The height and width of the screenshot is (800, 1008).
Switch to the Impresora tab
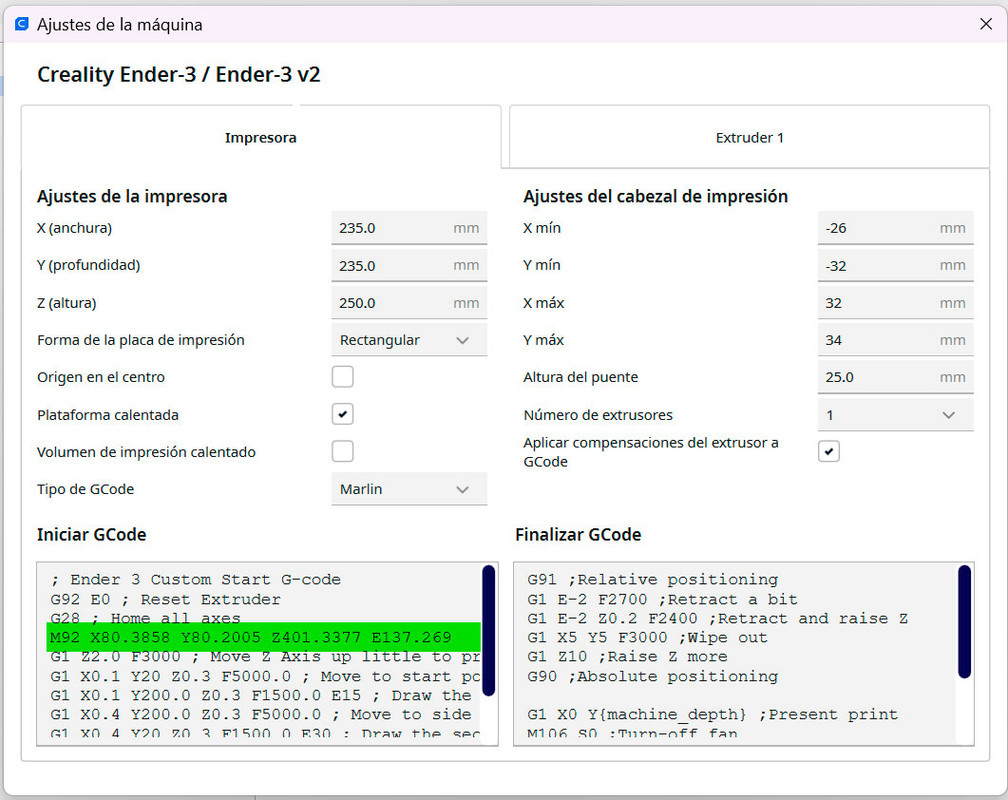tap(260, 138)
